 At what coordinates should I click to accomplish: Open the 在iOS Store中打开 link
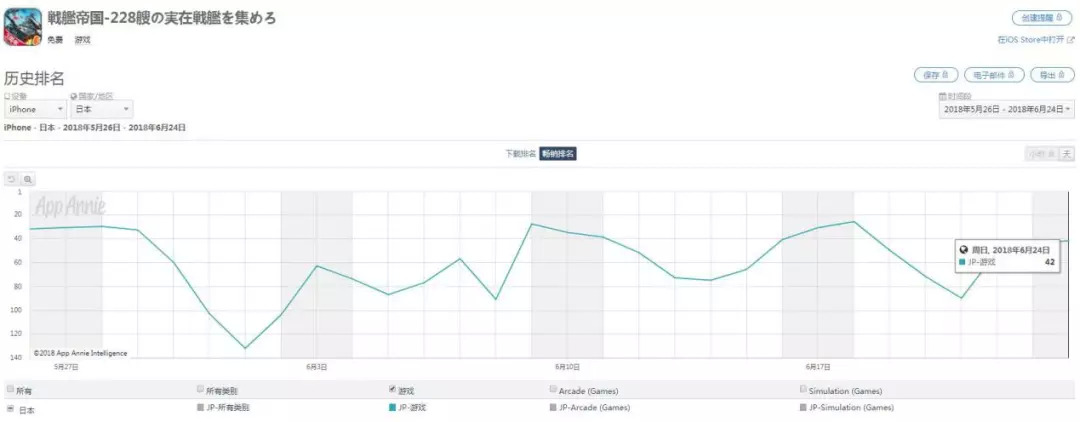click(1034, 39)
